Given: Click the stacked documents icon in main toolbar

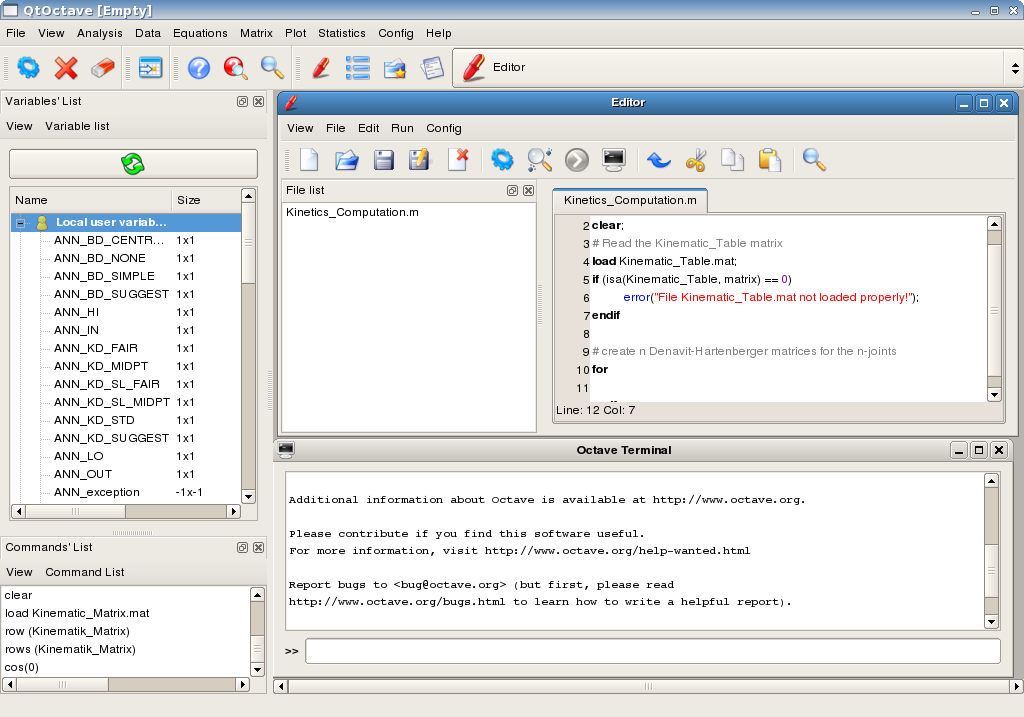Looking at the screenshot, I should coord(432,67).
